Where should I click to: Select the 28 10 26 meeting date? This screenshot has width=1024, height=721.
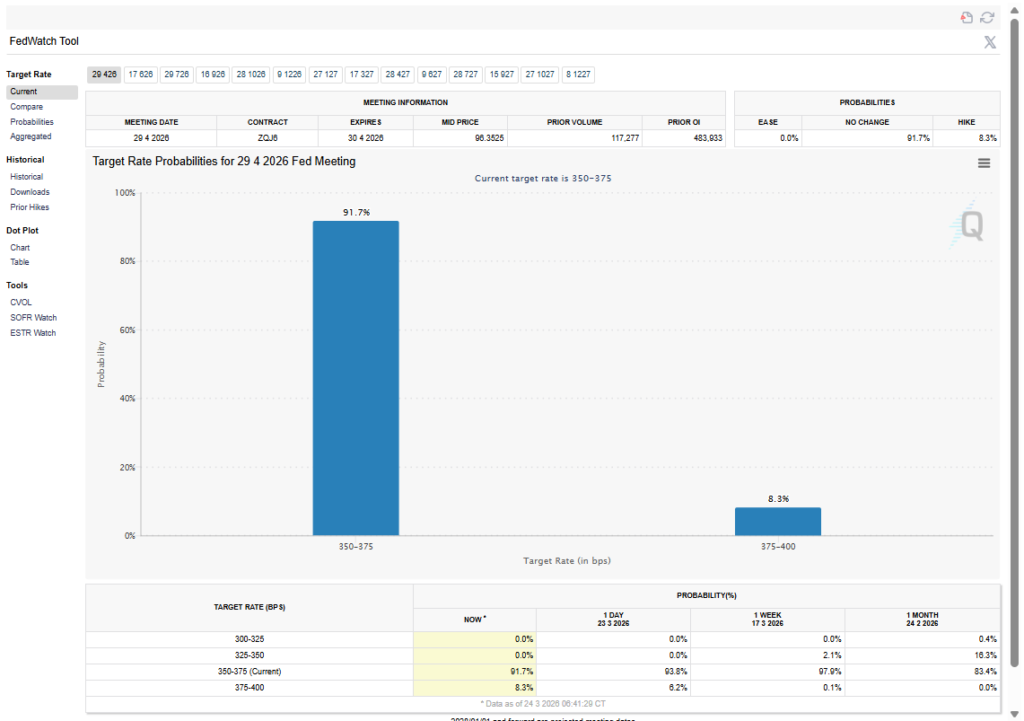(x=251, y=74)
